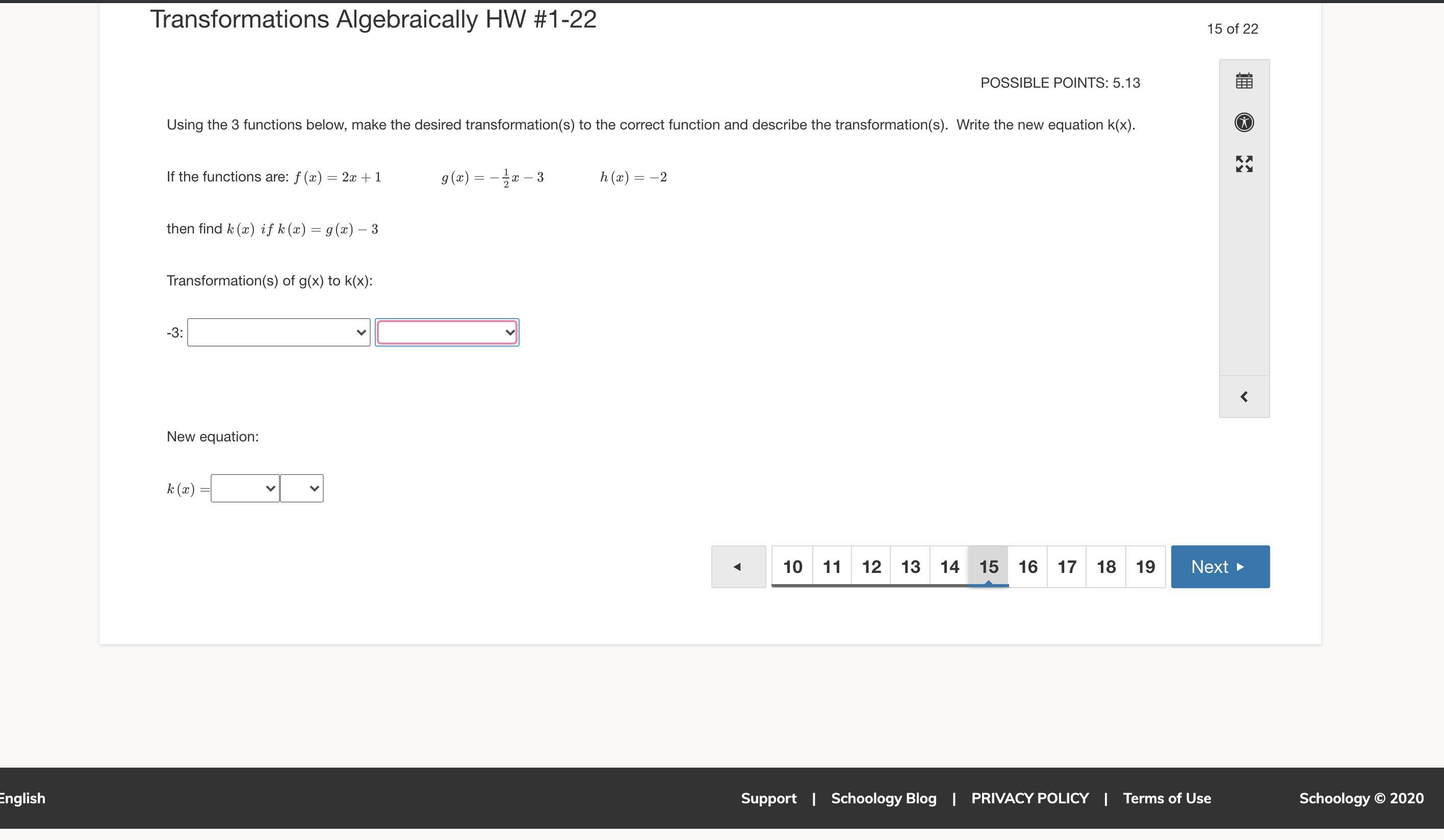Screen dimensions: 1444x840
Task: Open the Schoology Blog link
Action: pos(884,798)
